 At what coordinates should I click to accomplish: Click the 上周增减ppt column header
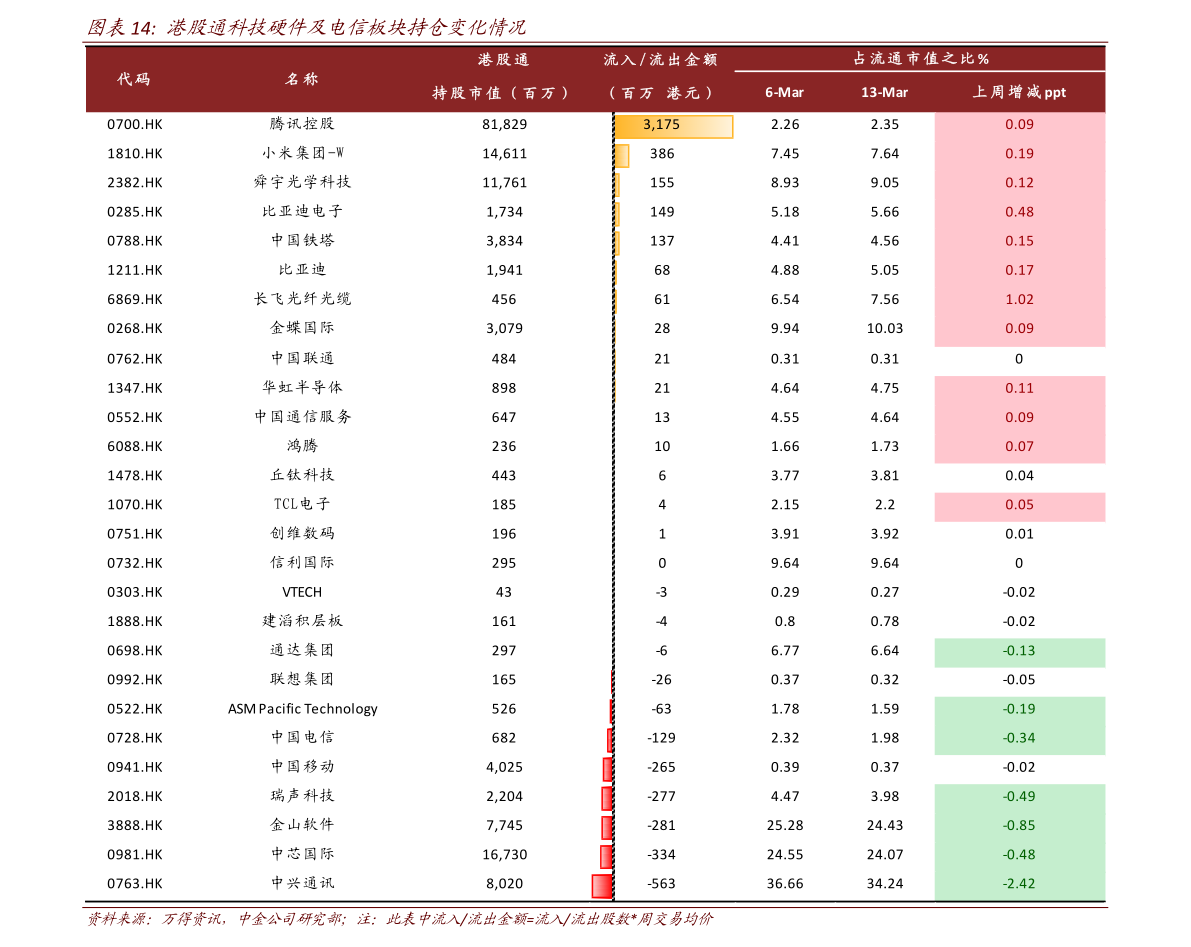pyautogui.click(x=1019, y=93)
